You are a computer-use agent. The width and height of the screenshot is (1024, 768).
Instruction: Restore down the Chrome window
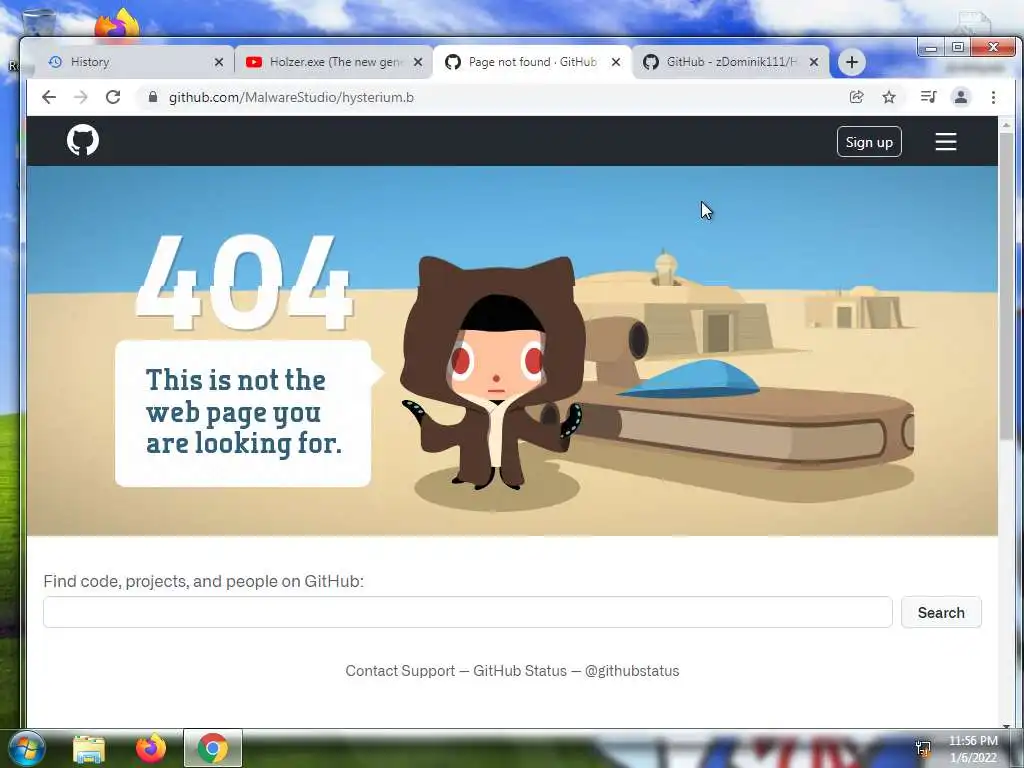[958, 47]
